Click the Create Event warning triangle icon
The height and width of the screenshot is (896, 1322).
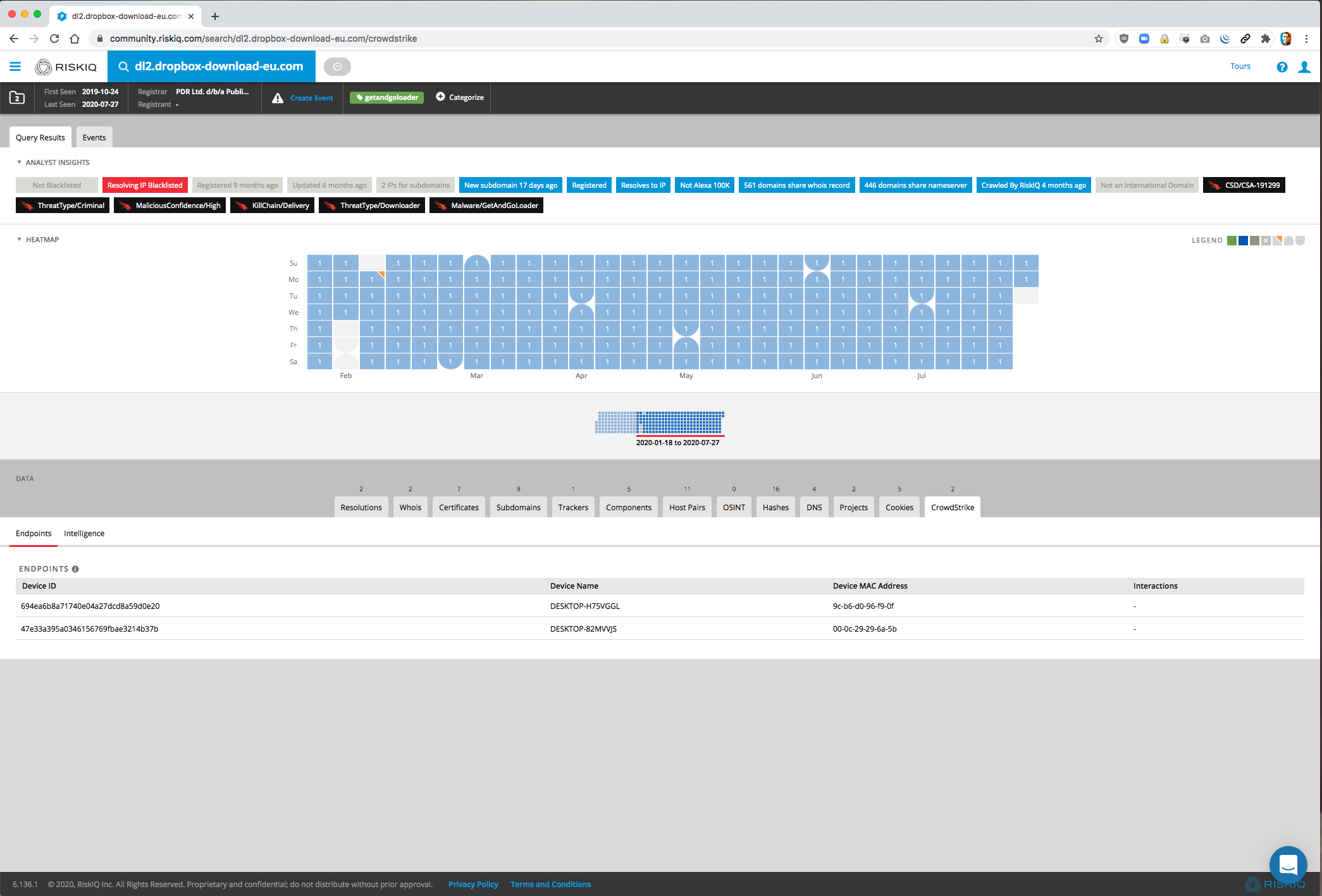[278, 98]
